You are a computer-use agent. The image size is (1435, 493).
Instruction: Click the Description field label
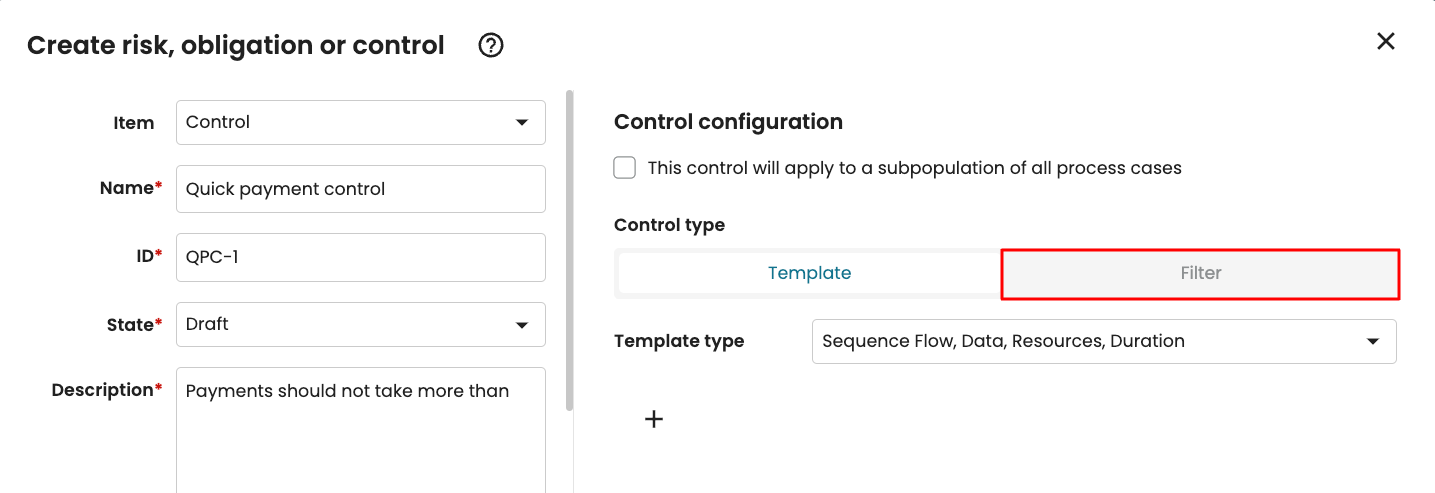[104, 390]
